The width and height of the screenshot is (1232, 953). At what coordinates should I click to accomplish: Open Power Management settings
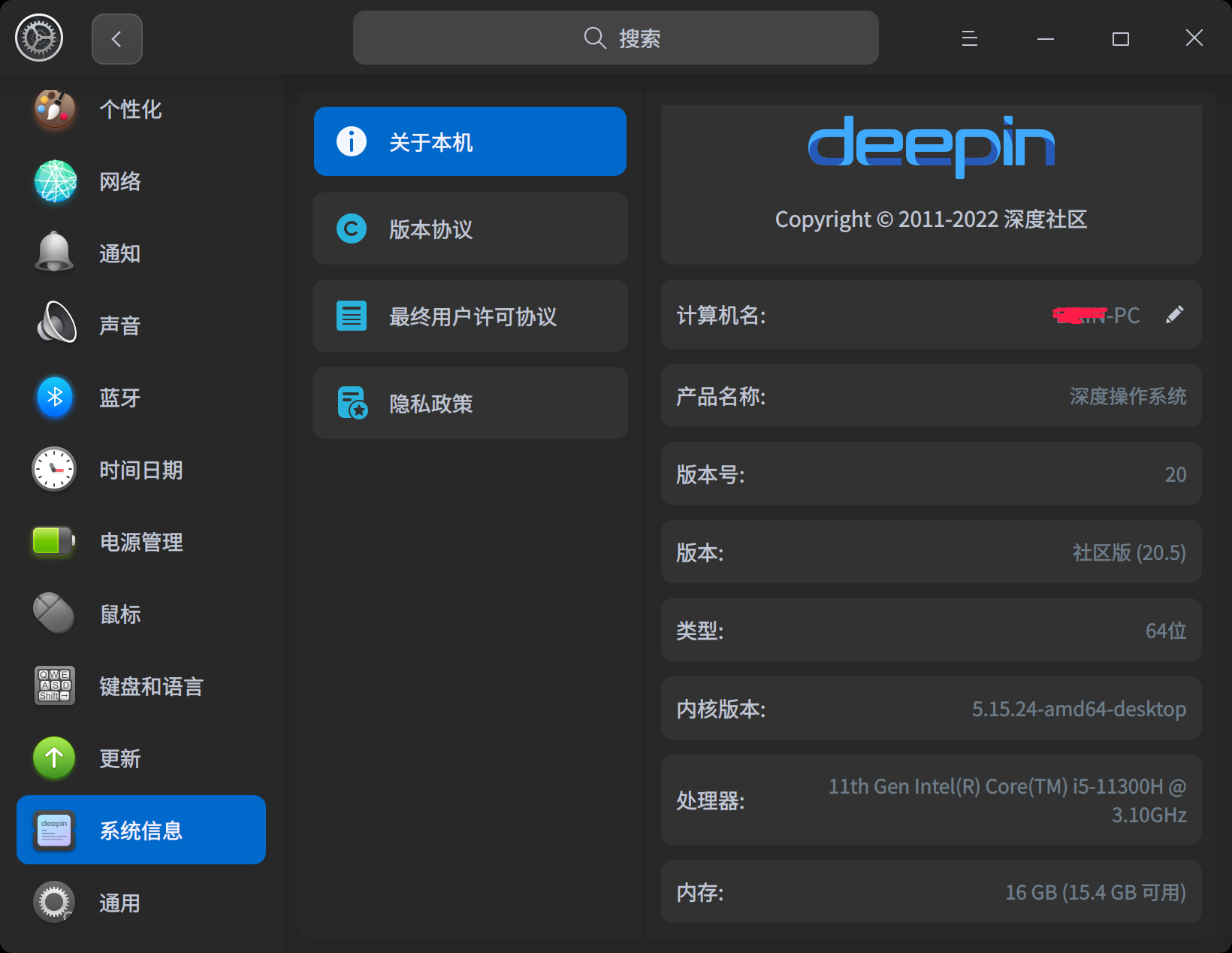point(141,542)
